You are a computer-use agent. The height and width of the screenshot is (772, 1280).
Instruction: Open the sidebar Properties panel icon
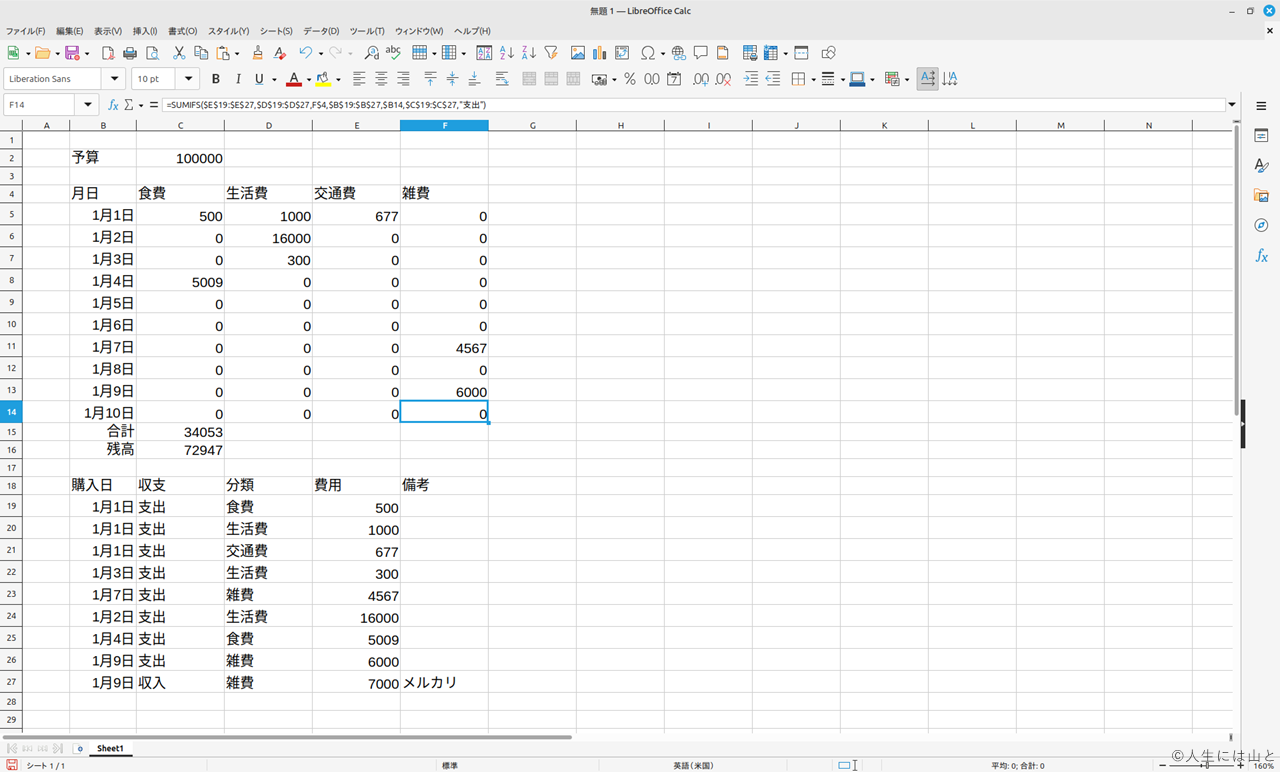1262,135
